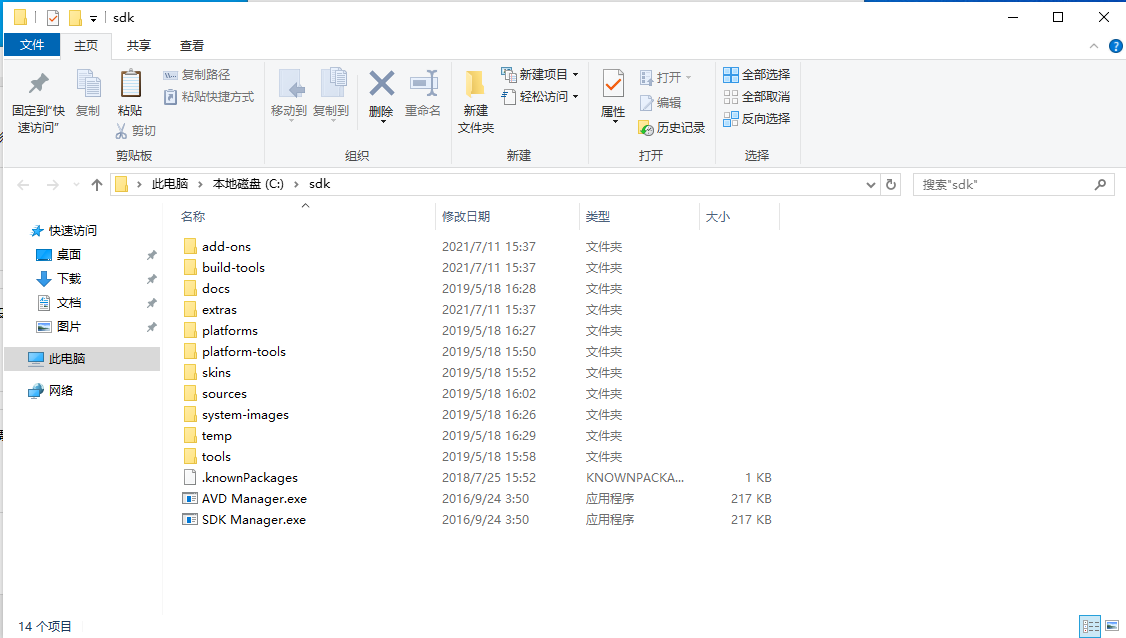This screenshot has height=638, width=1126.
Task: Select 文档 in navigation pane
Action: [x=69, y=302]
